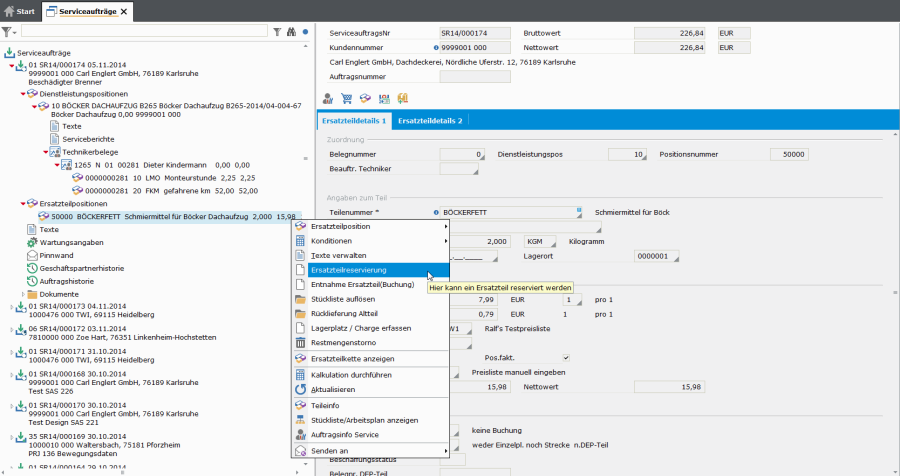Click the binoculars search icon
900x476 pixels.
coord(292,32)
